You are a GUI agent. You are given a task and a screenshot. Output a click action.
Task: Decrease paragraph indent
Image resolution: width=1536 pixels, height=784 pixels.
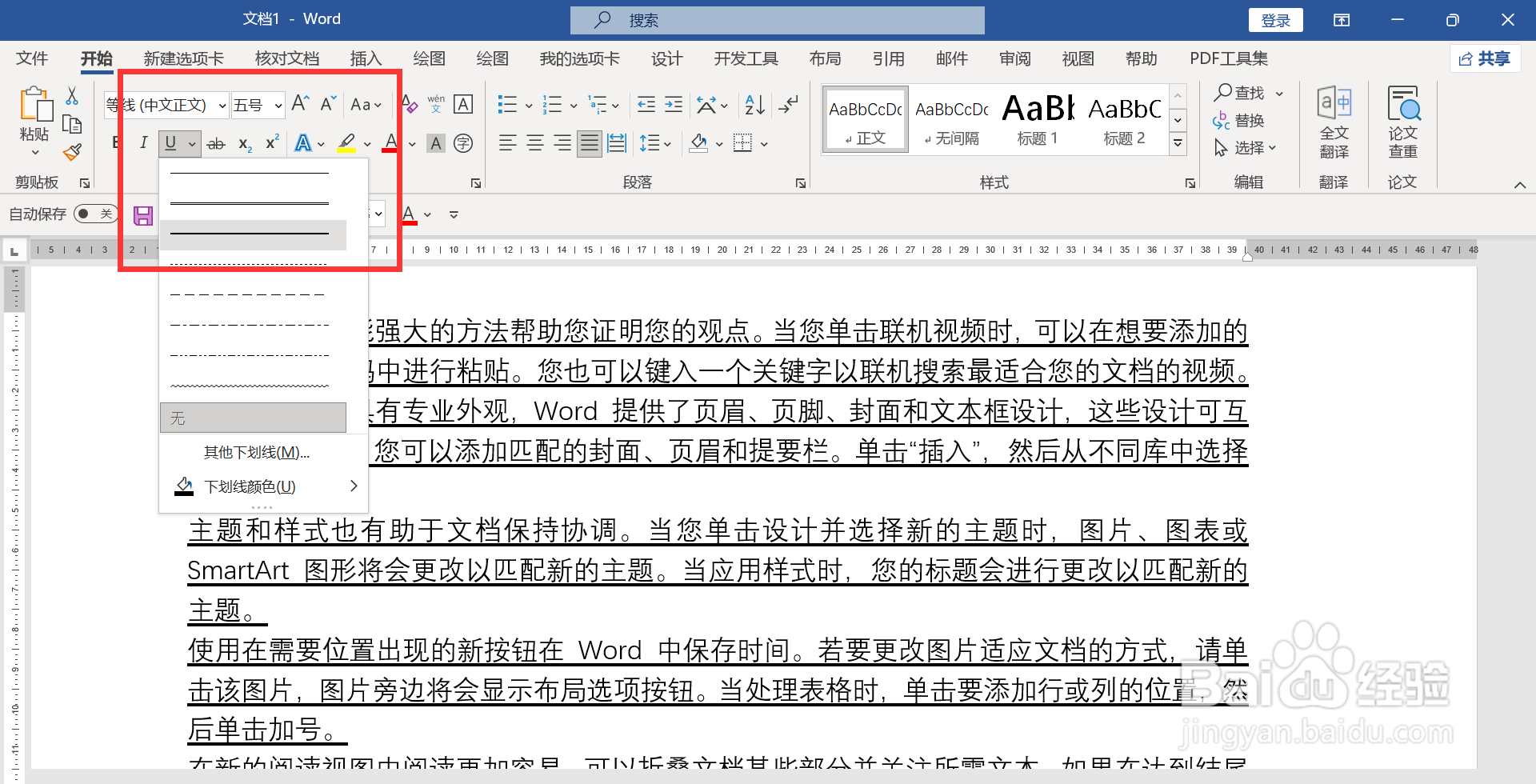pos(646,105)
